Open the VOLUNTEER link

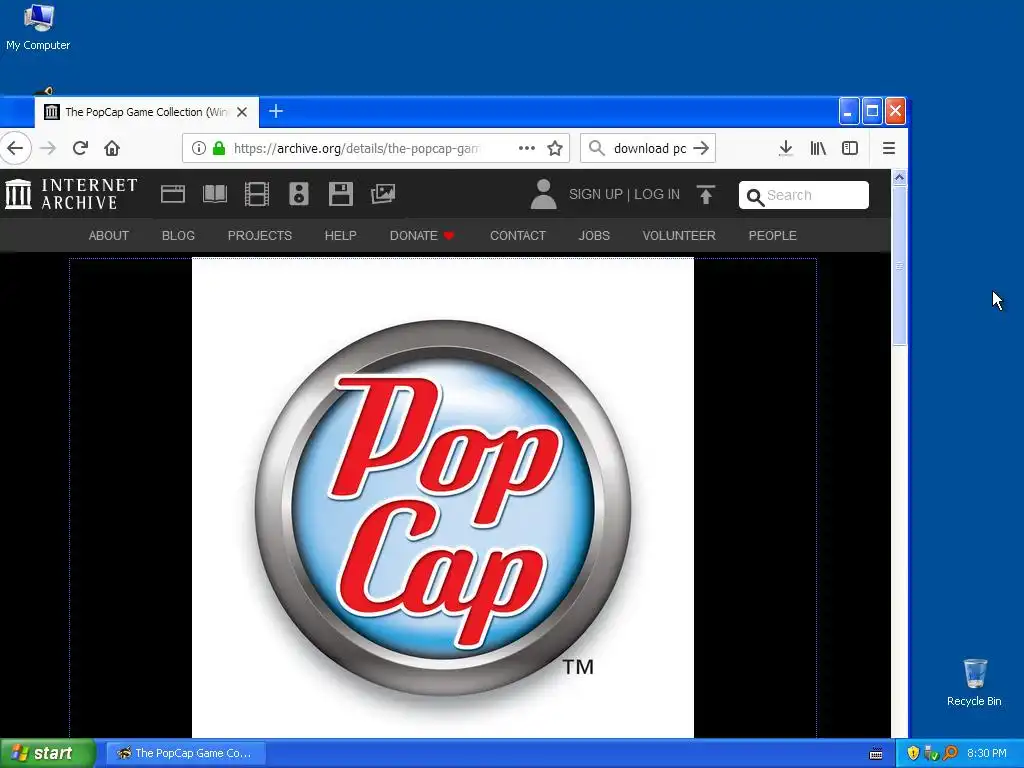[679, 236]
